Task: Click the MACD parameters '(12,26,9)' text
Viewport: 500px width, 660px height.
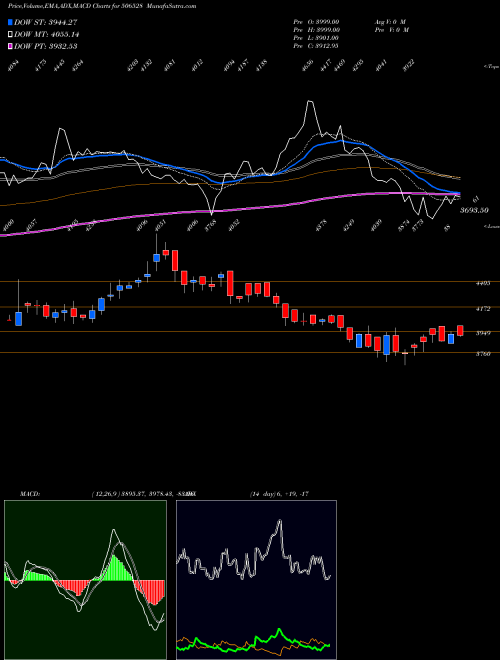Action: coord(105,493)
